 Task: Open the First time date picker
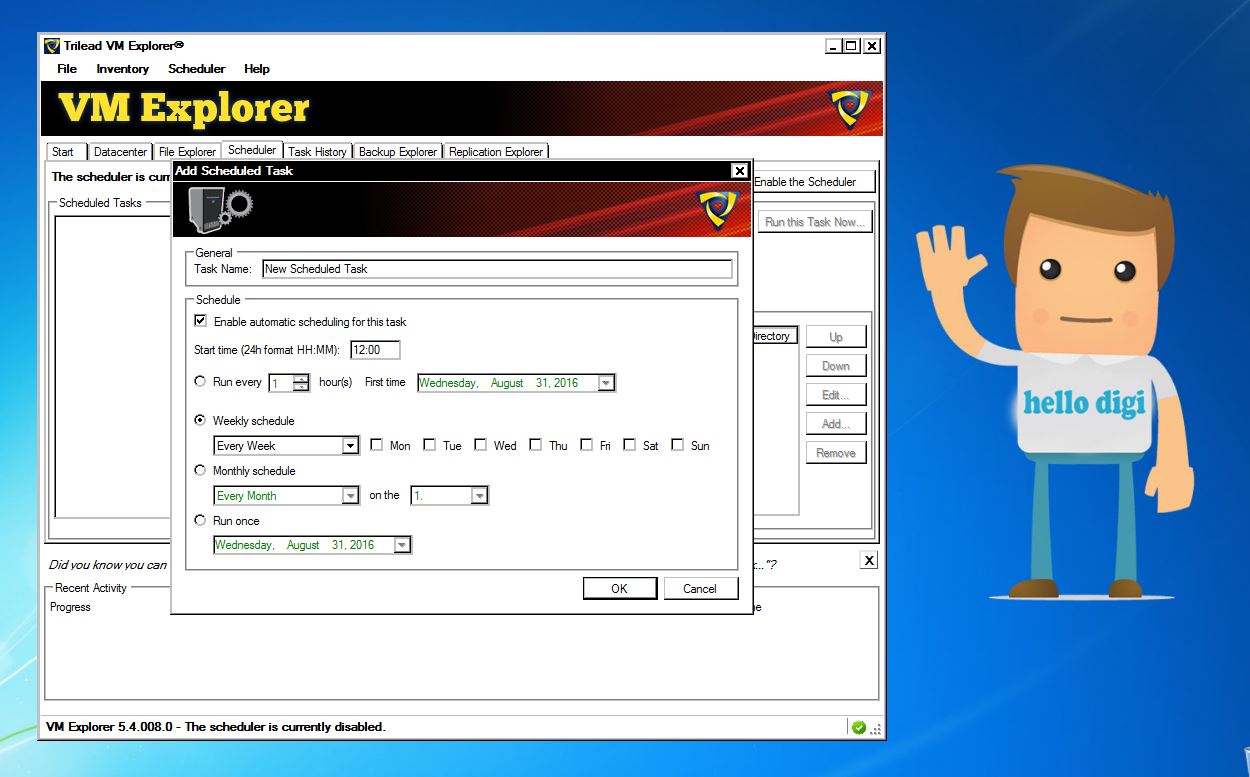pos(606,383)
